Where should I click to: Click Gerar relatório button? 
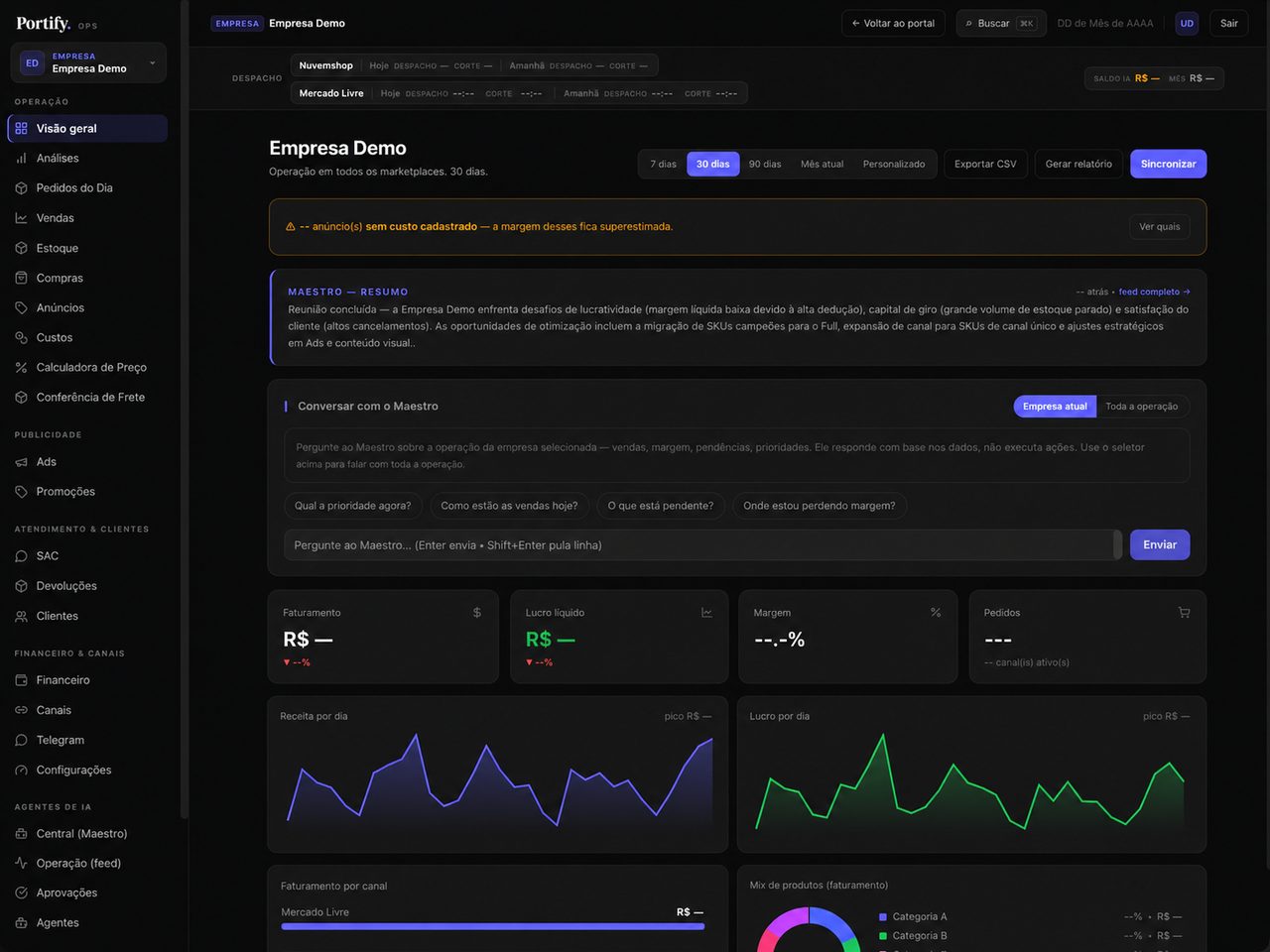pos(1079,165)
